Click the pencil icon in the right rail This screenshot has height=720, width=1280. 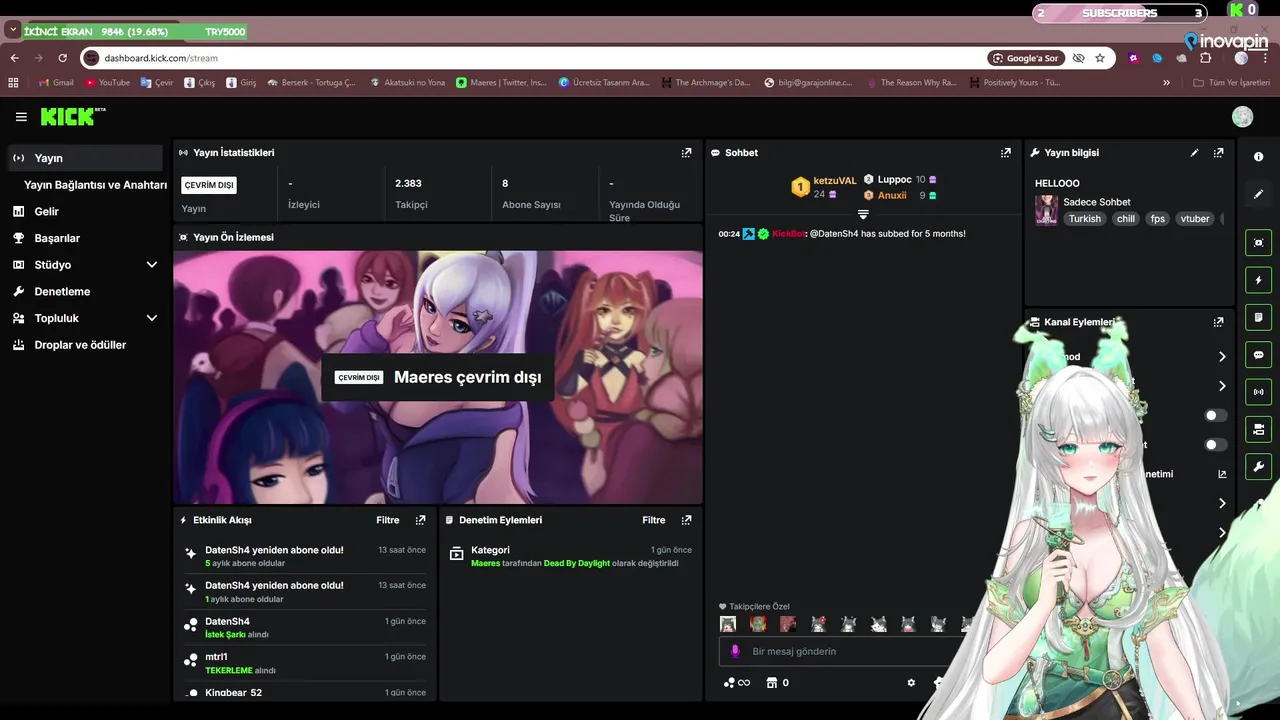(x=1258, y=194)
